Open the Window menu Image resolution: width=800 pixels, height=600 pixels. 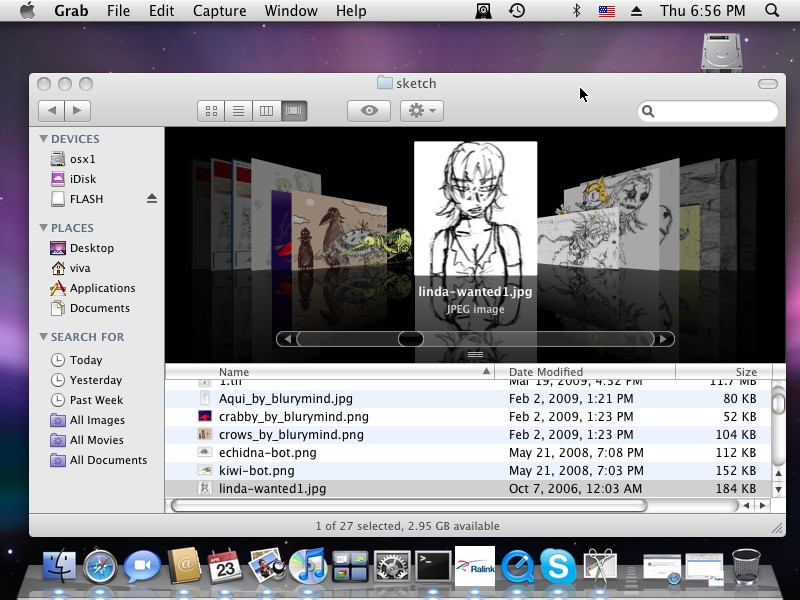(x=291, y=11)
